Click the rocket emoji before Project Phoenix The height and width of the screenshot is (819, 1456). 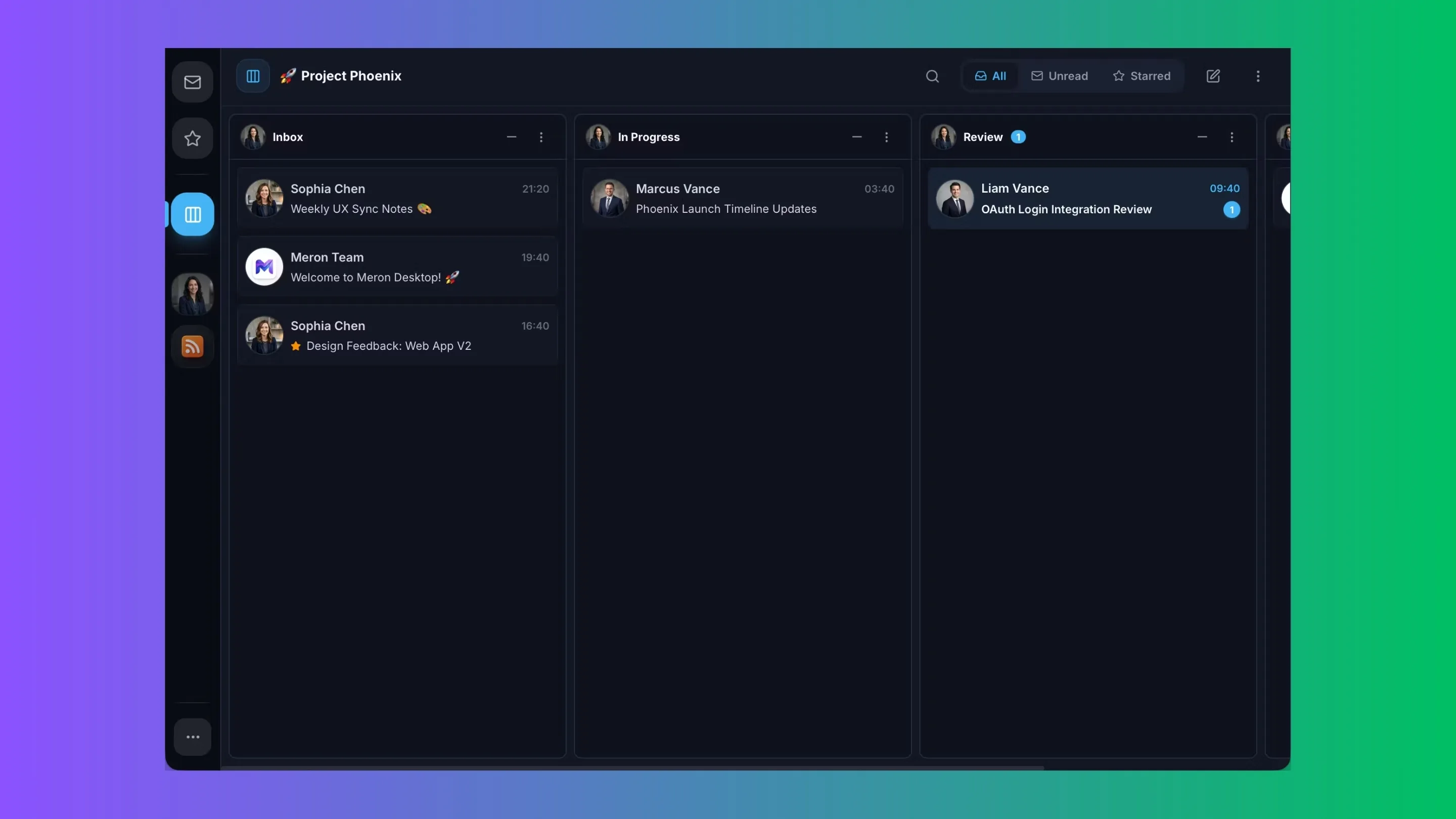[x=288, y=76]
